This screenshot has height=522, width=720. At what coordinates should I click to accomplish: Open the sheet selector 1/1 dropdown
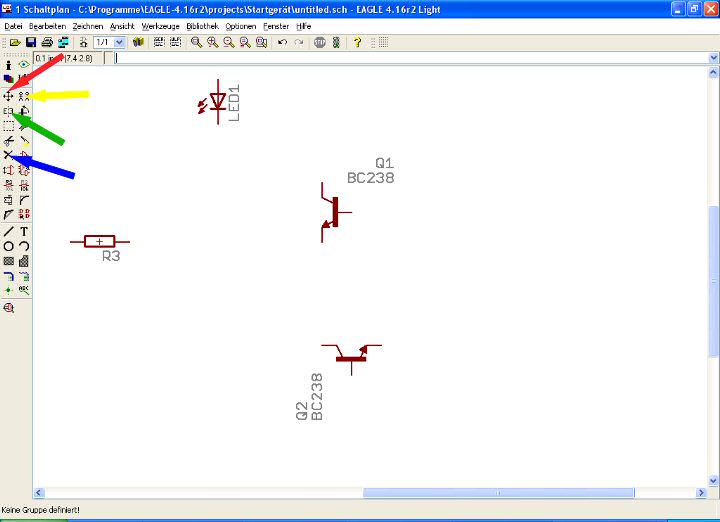pyautogui.click(x=119, y=43)
